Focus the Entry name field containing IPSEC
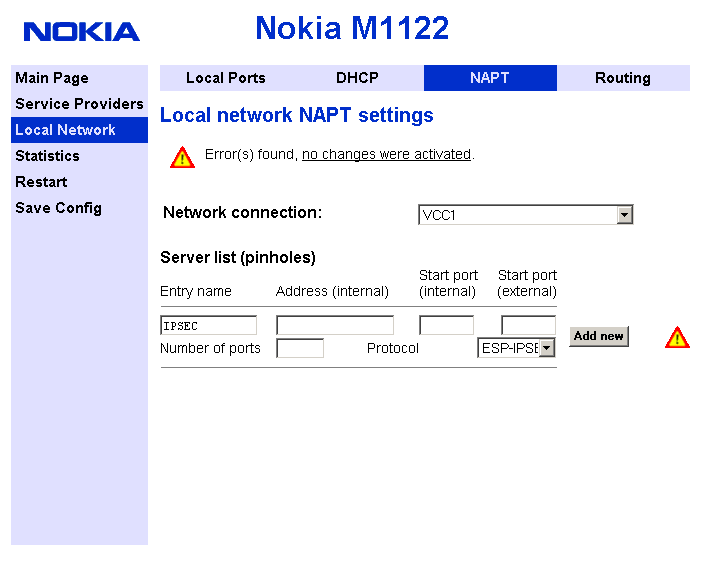720x586 pixels. [208, 325]
